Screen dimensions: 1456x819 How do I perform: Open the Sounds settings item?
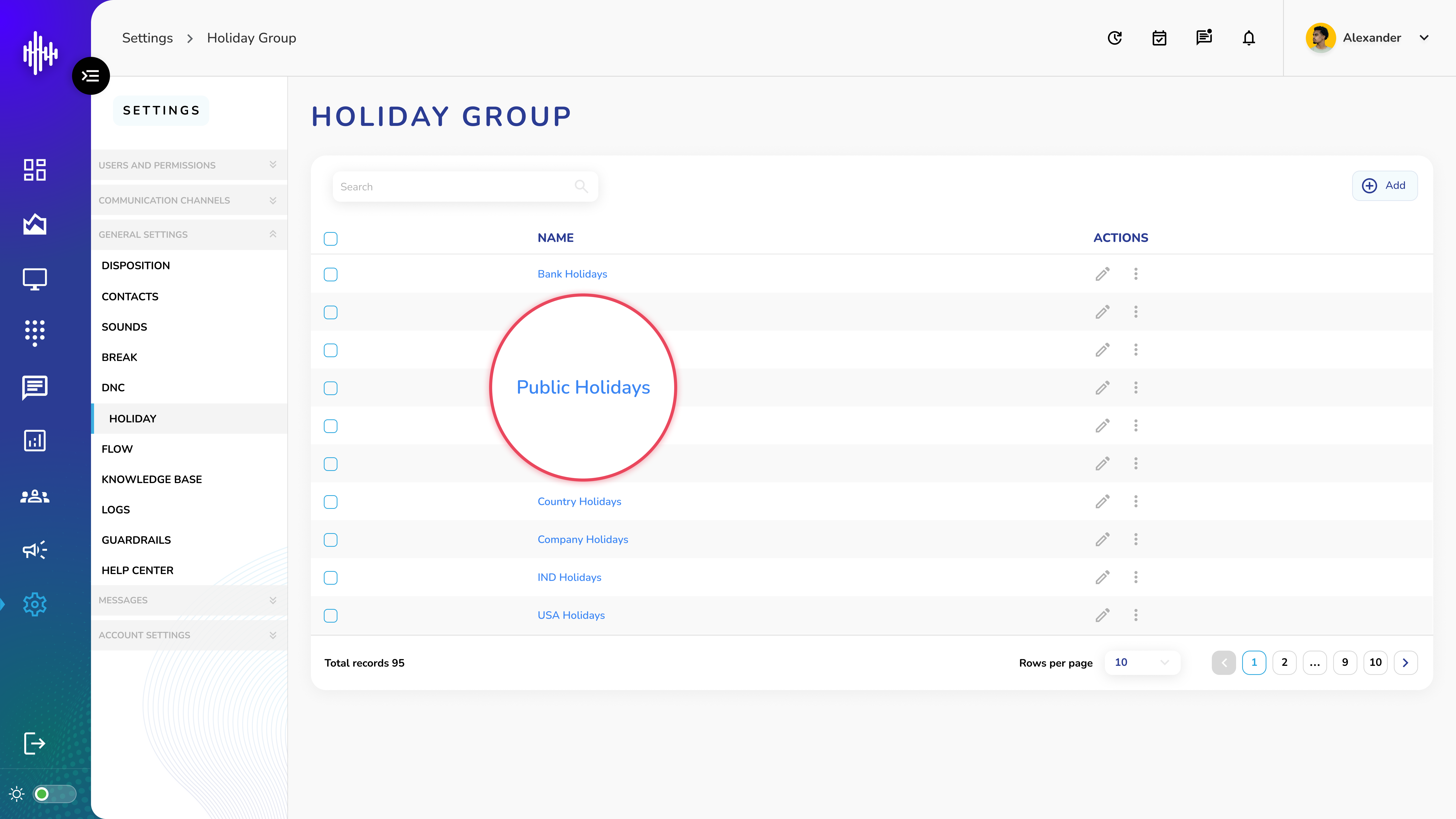point(124,327)
